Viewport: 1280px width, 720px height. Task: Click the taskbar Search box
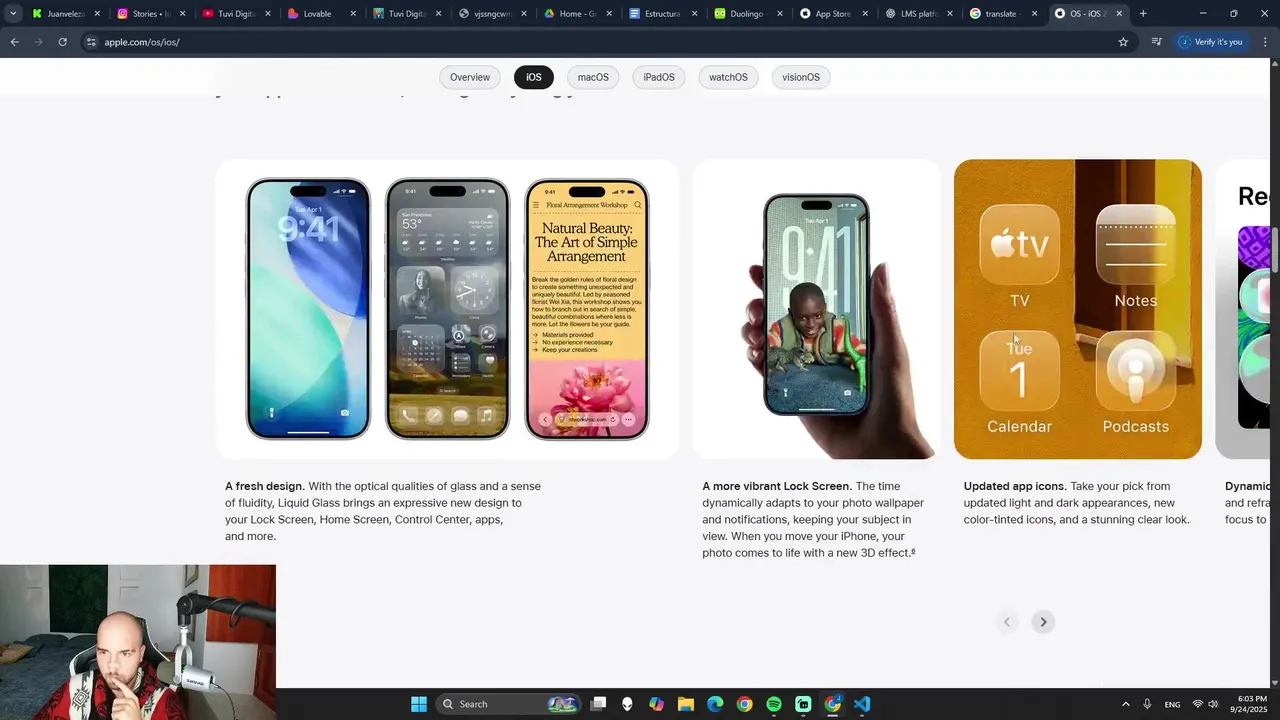coord(510,704)
